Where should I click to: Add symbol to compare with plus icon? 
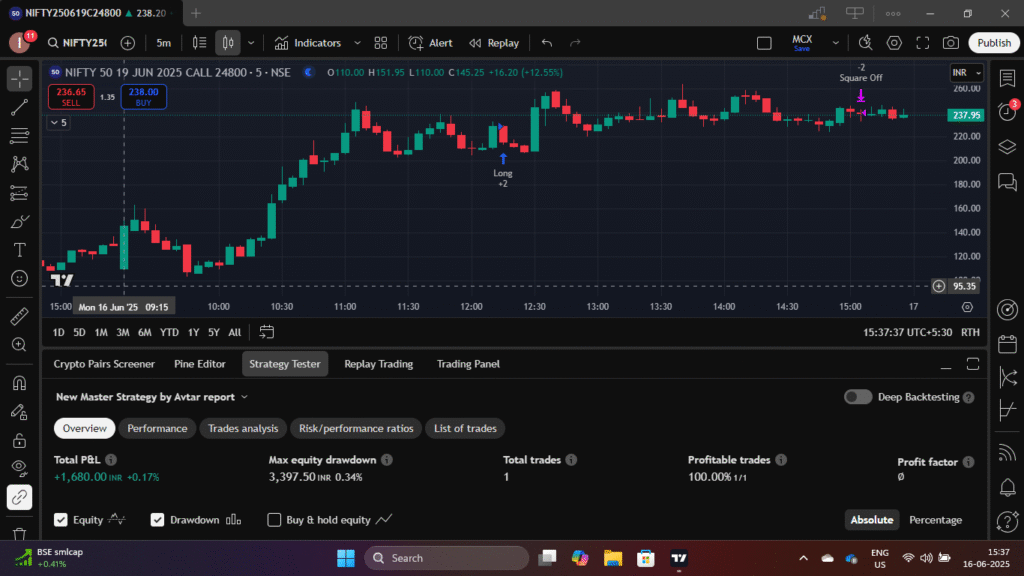[128, 43]
